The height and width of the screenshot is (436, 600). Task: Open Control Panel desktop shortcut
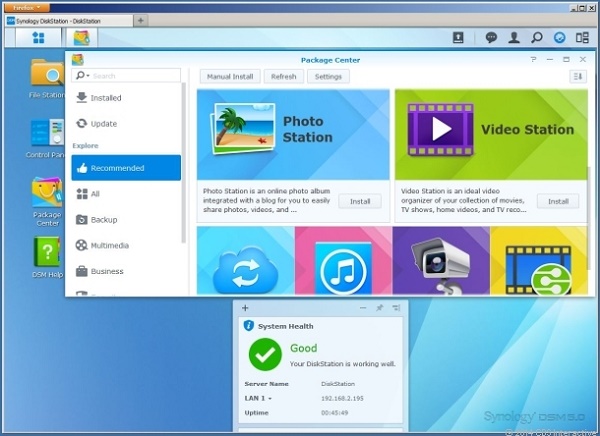tap(46, 138)
